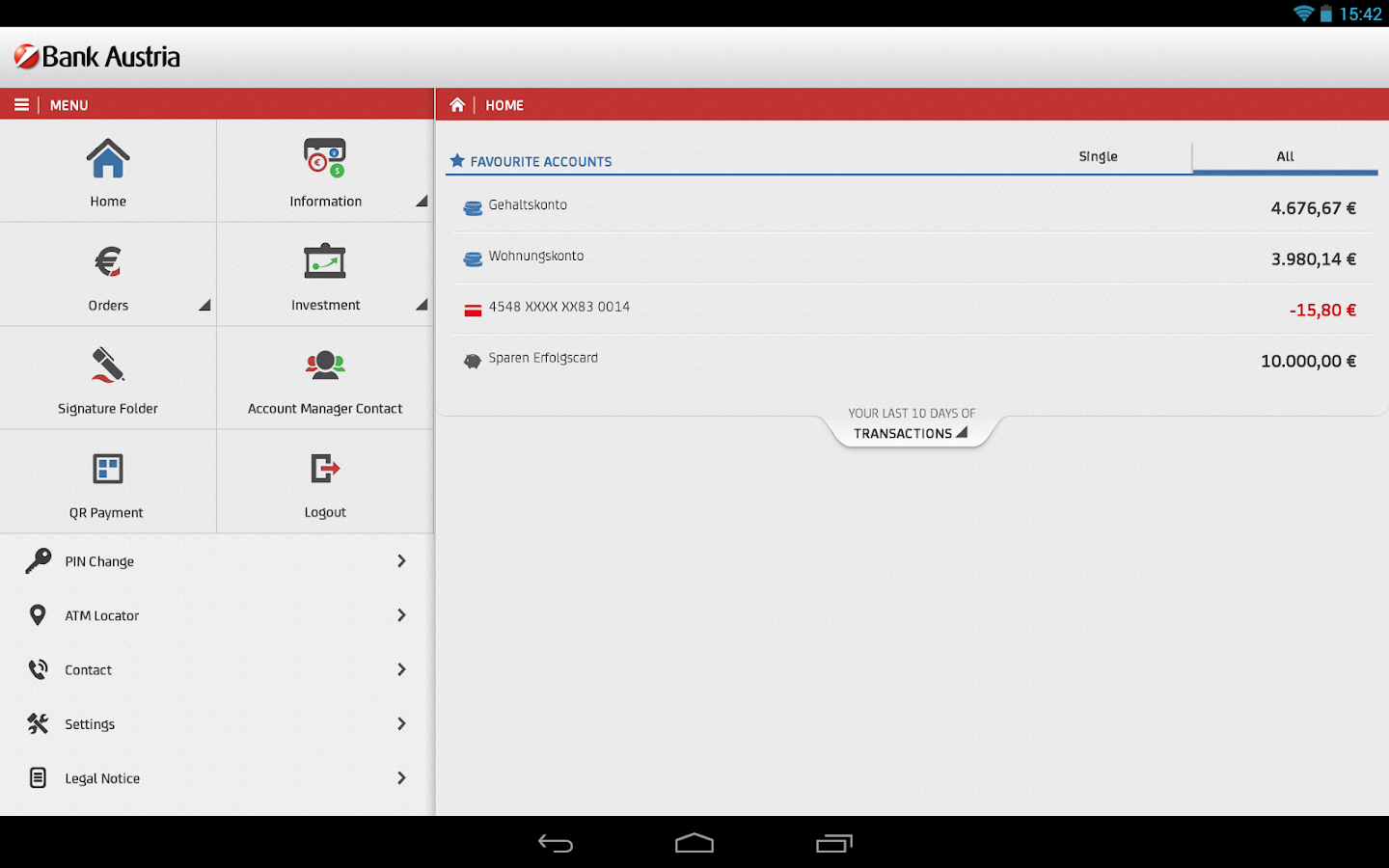Tap the Home house icon in the menu grid
Screen dimensions: 1389x868
(108, 158)
